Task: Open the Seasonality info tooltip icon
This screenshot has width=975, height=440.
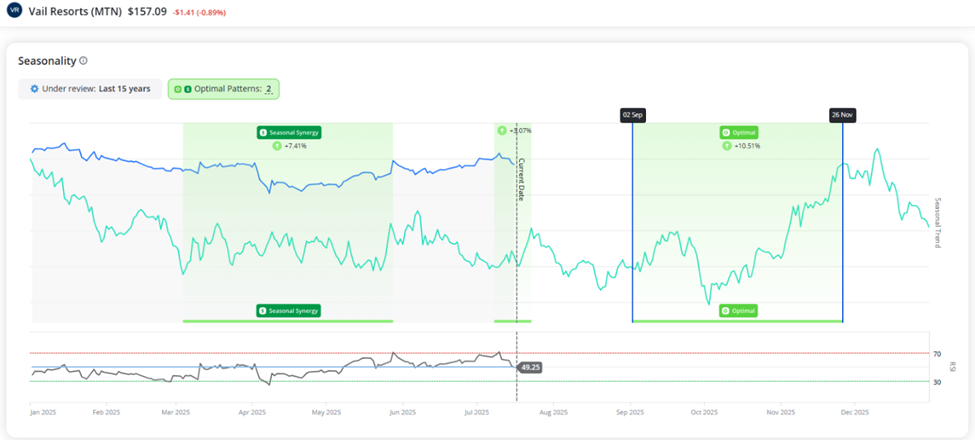Action: coord(84,61)
